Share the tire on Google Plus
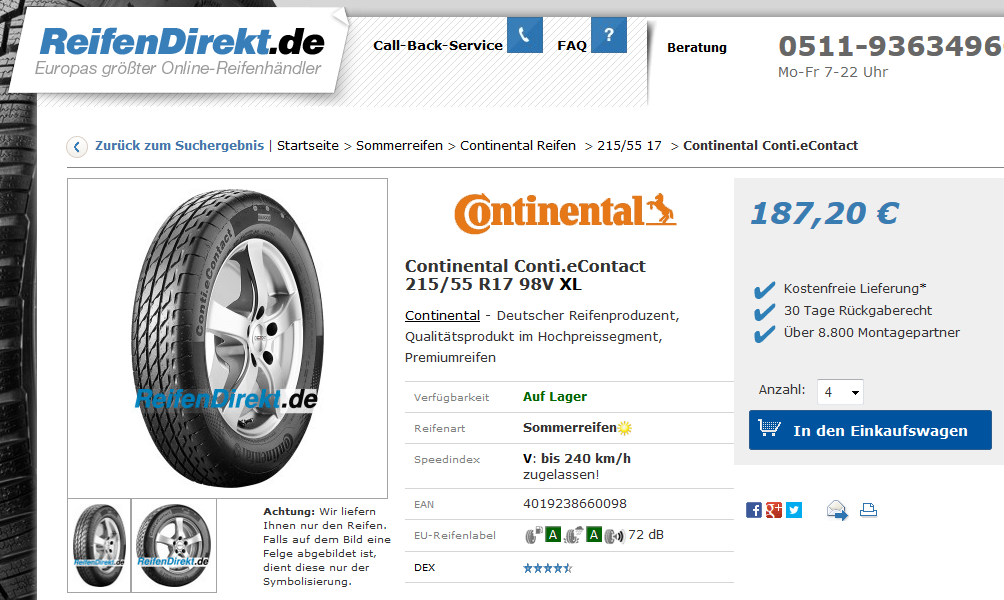Viewport: 1004px width, 600px height. pyautogui.click(x=773, y=510)
